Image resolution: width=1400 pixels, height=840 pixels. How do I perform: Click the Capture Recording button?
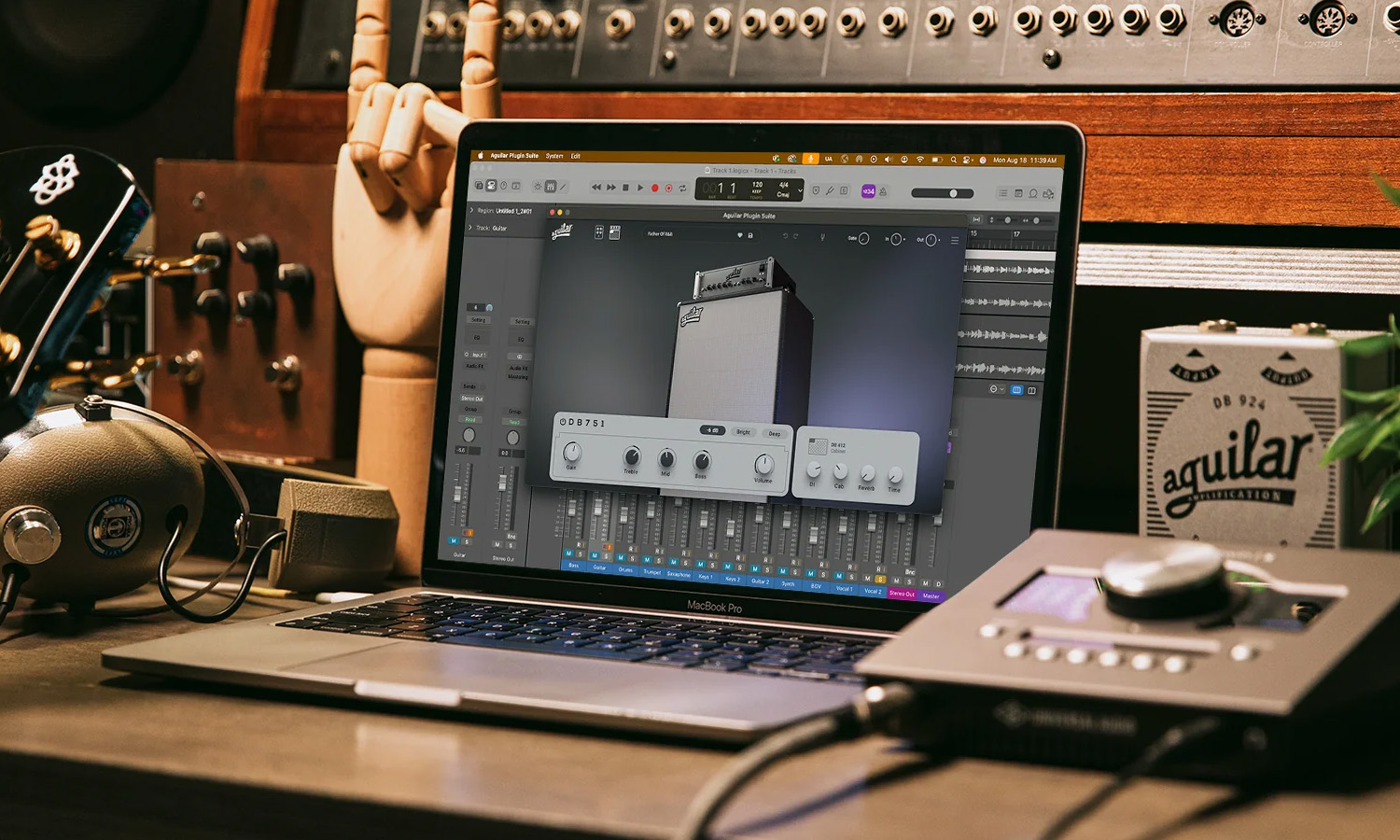click(668, 189)
